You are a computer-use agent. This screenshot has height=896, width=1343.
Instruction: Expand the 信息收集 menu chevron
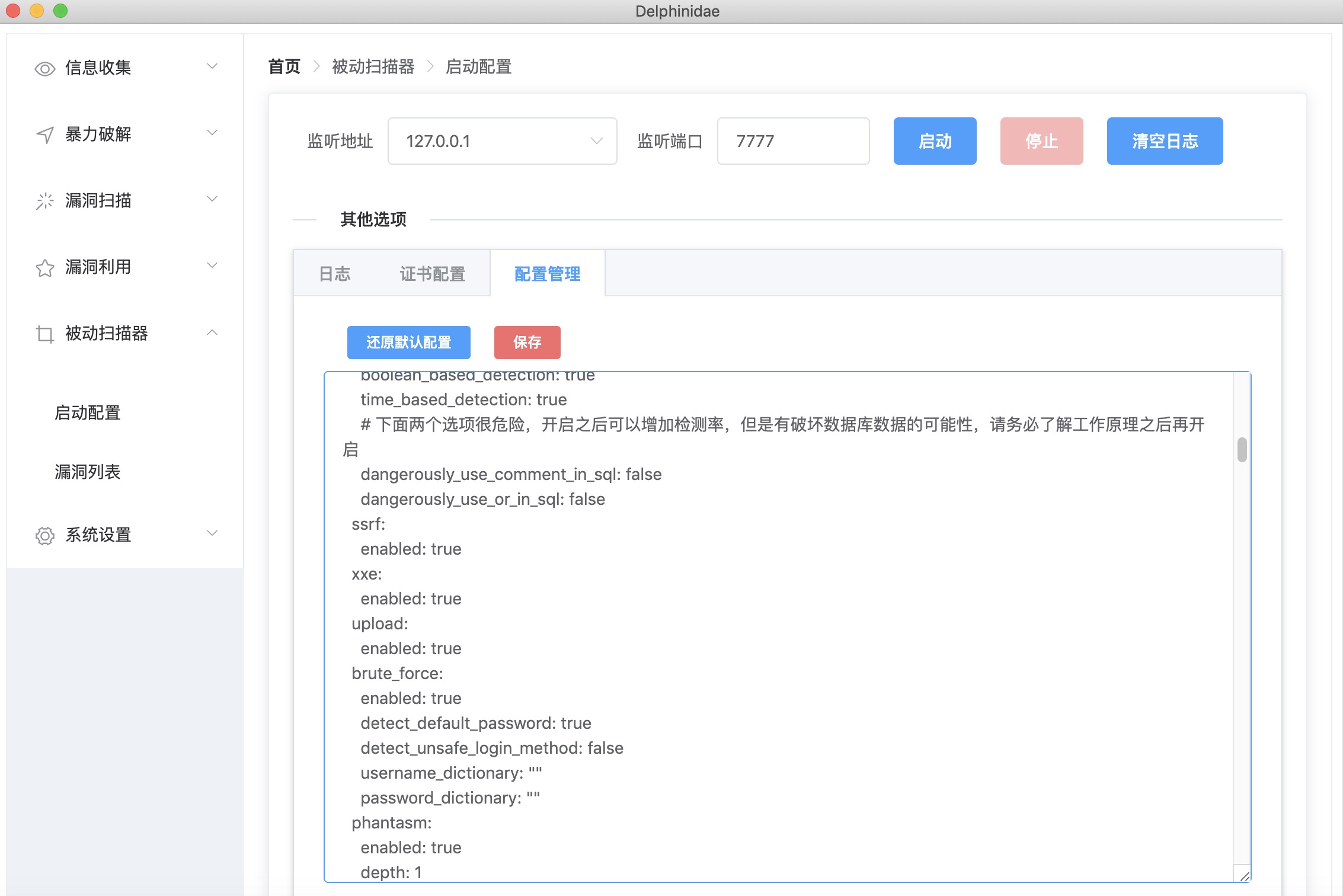point(212,66)
